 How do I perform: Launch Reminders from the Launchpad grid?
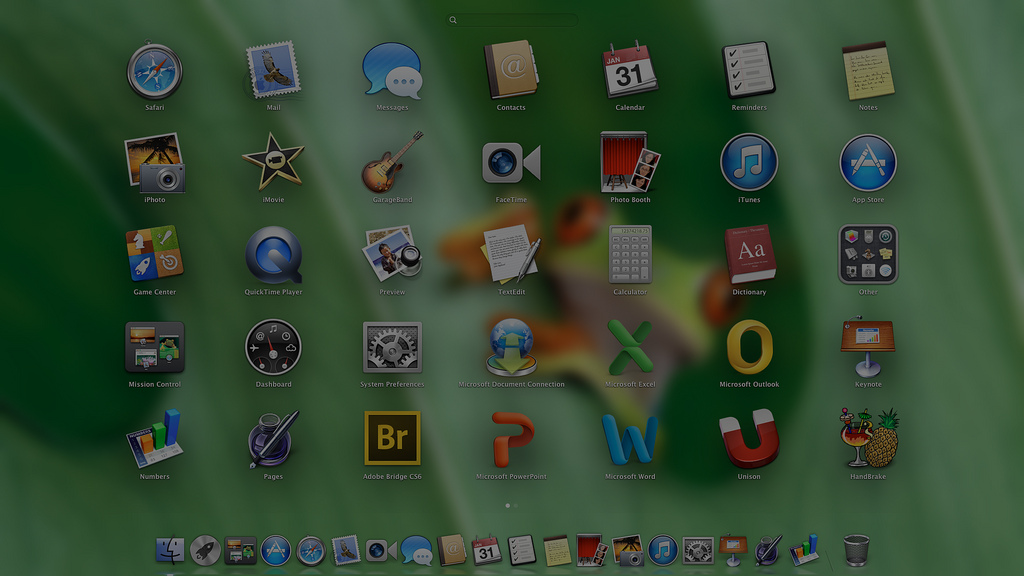(x=749, y=71)
